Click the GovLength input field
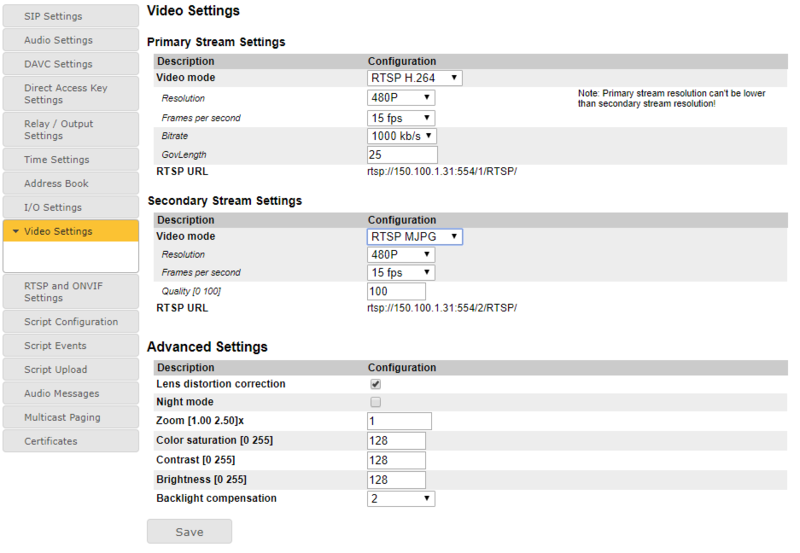Viewport: 800px width, 553px height. [402, 155]
